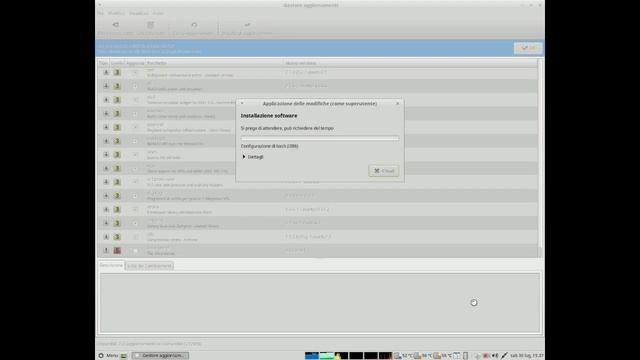Click the Cerca aggiornamenti refresh icon
Screen dimensions: 640x360
194,25
